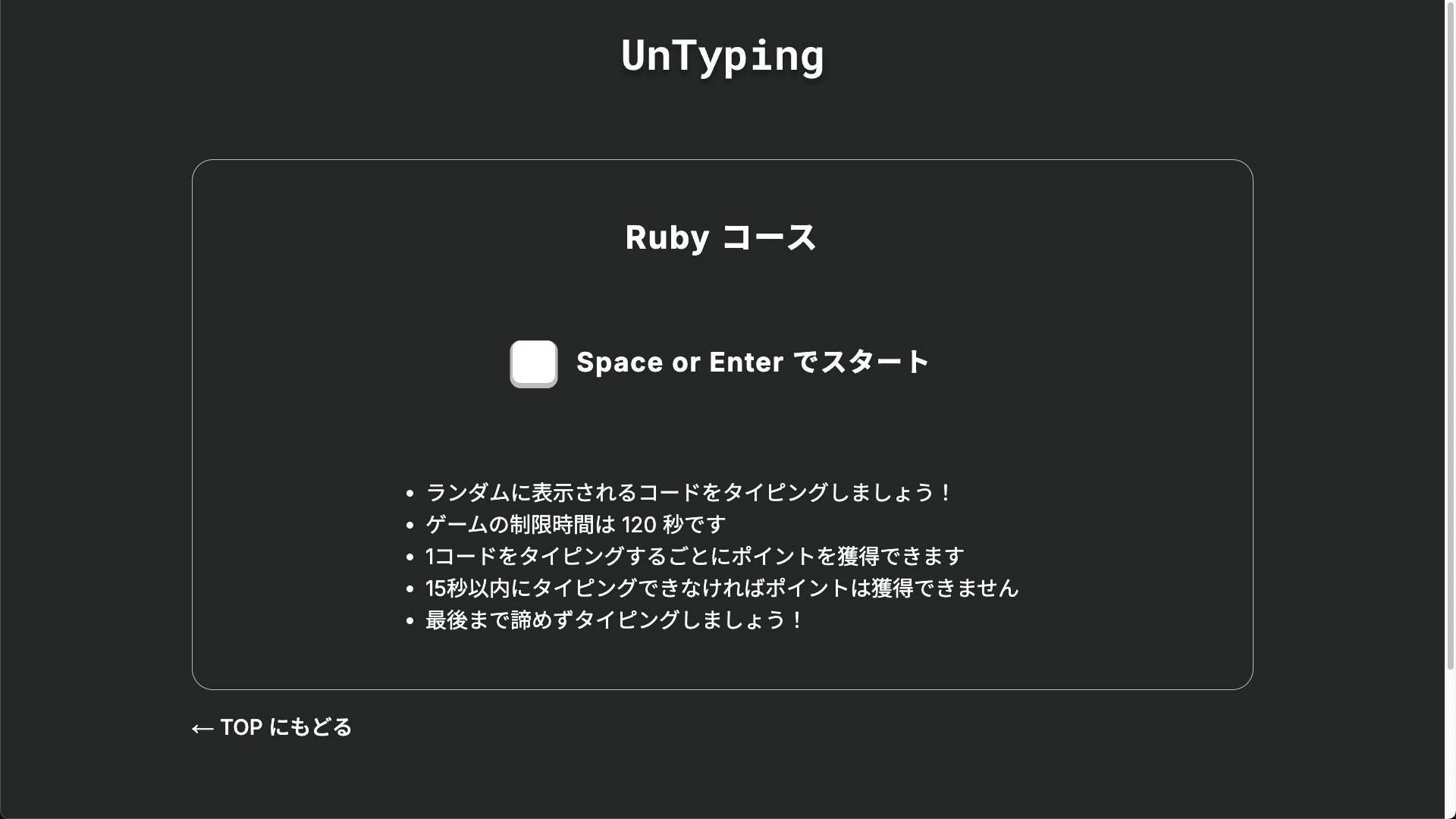
Task: Click the ゲームの制限時間は 120 秒です line
Action: pyautogui.click(x=576, y=525)
